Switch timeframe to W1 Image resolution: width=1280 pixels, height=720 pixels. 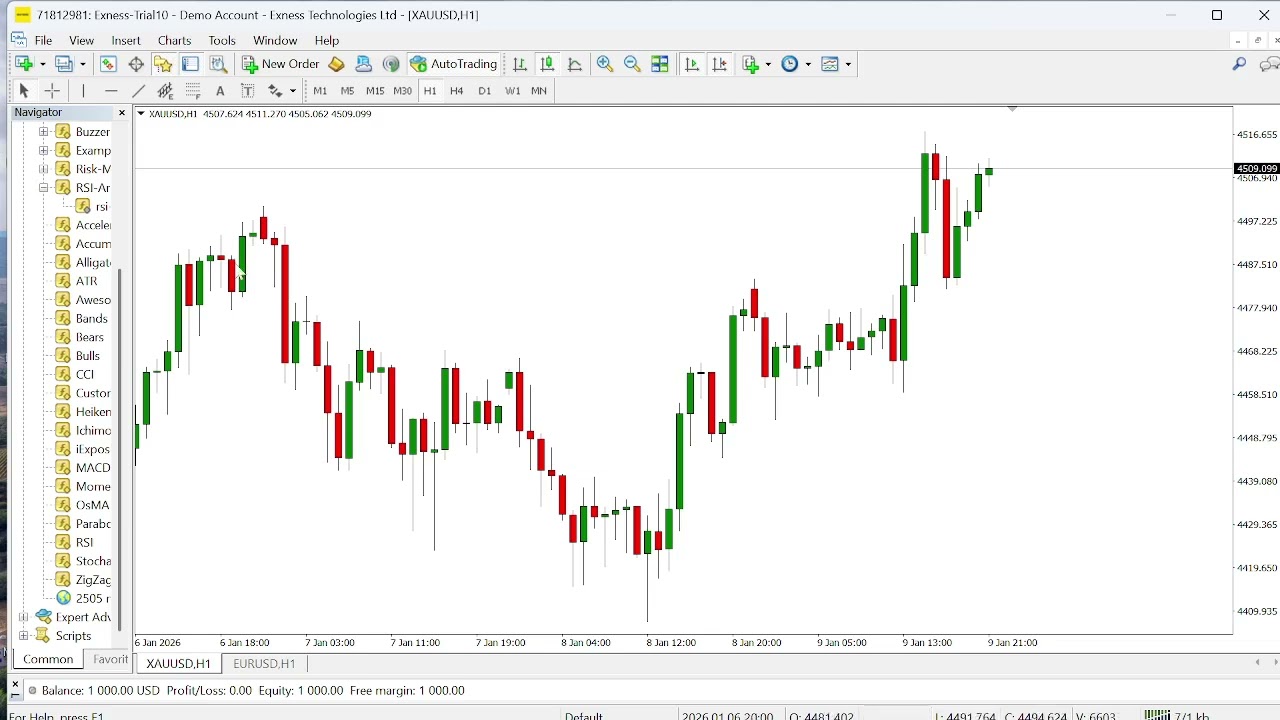(x=512, y=91)
